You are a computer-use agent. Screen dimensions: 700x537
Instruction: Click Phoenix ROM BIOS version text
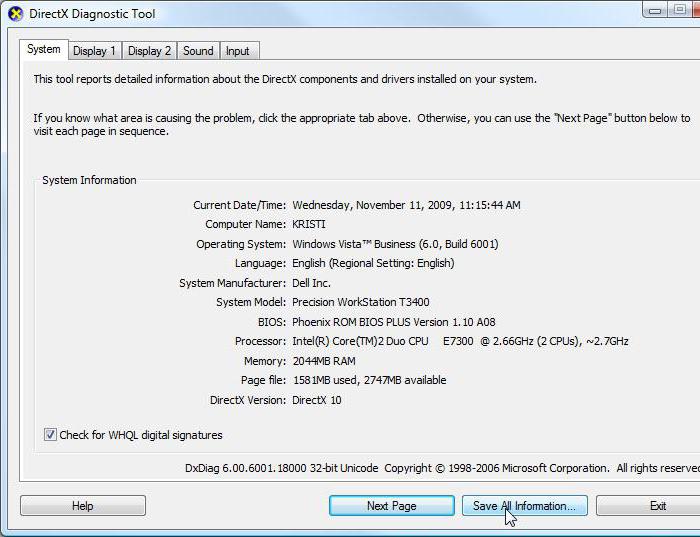394,322
